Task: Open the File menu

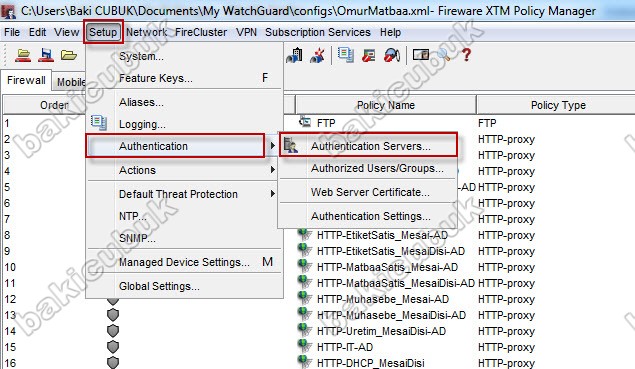Action: tap(12, 32)
